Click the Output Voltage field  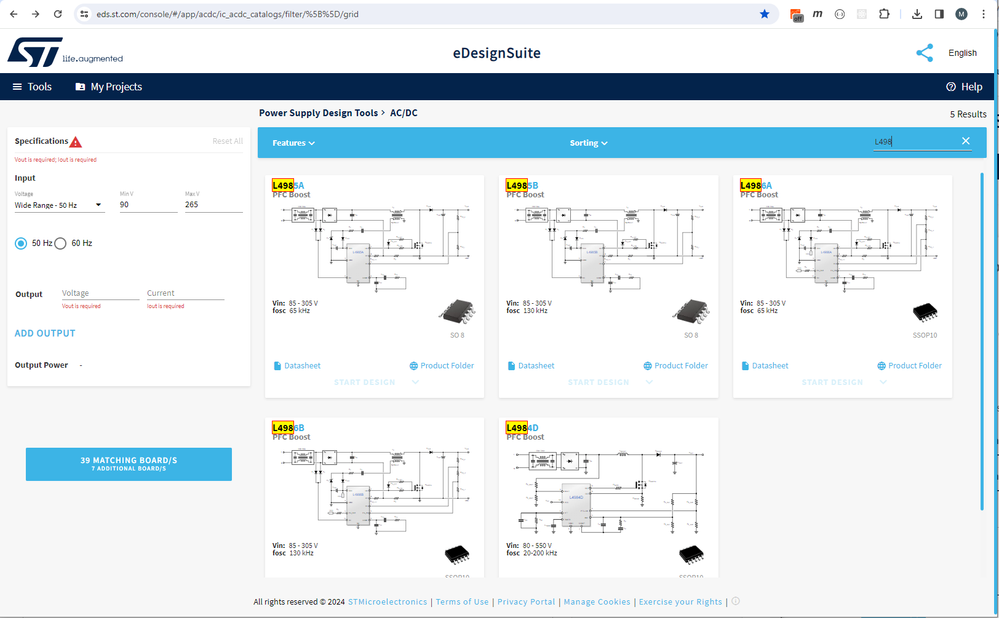point(100,293)
